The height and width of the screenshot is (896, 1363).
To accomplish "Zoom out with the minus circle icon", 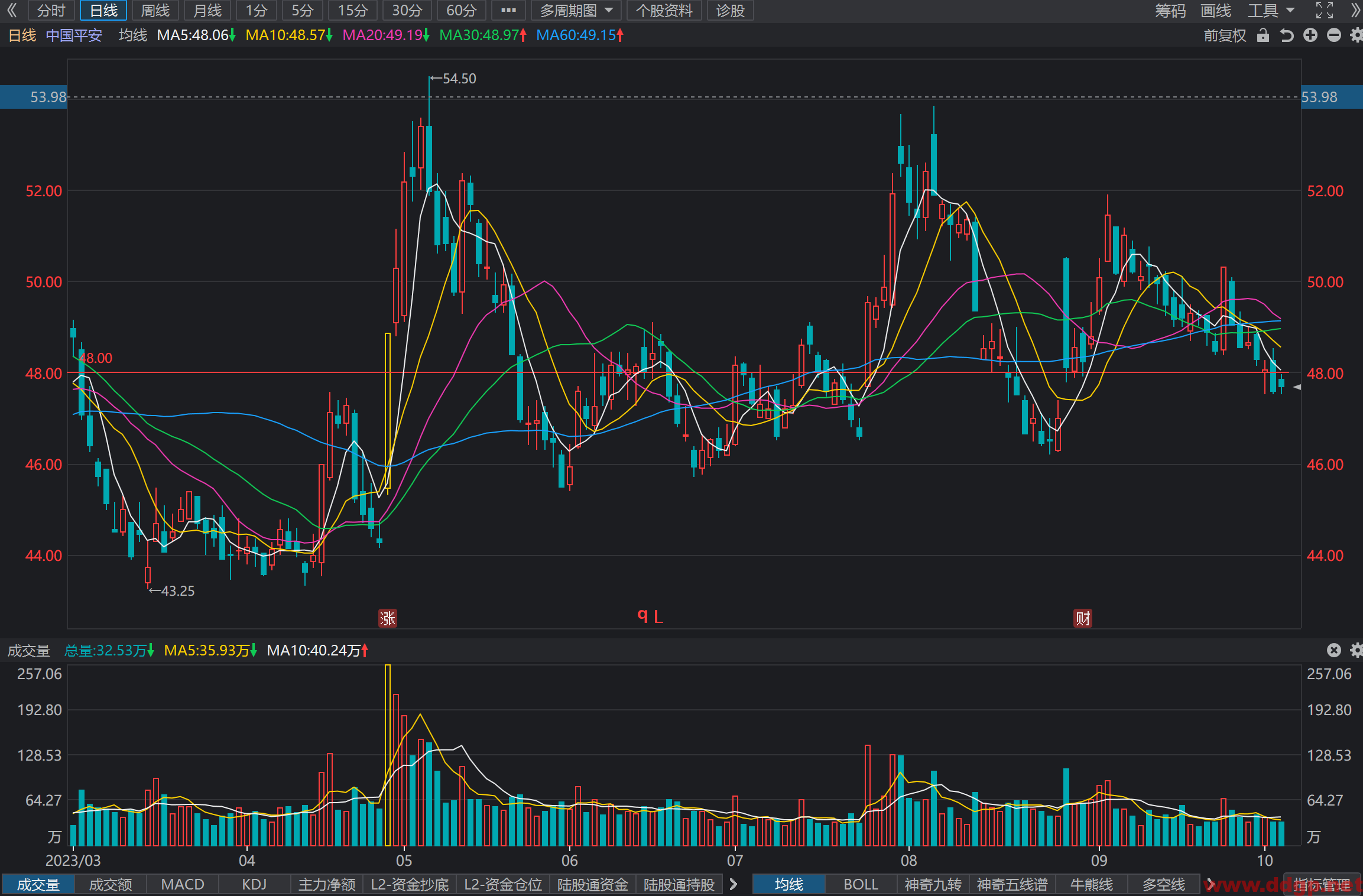I will coord(1334,35).
